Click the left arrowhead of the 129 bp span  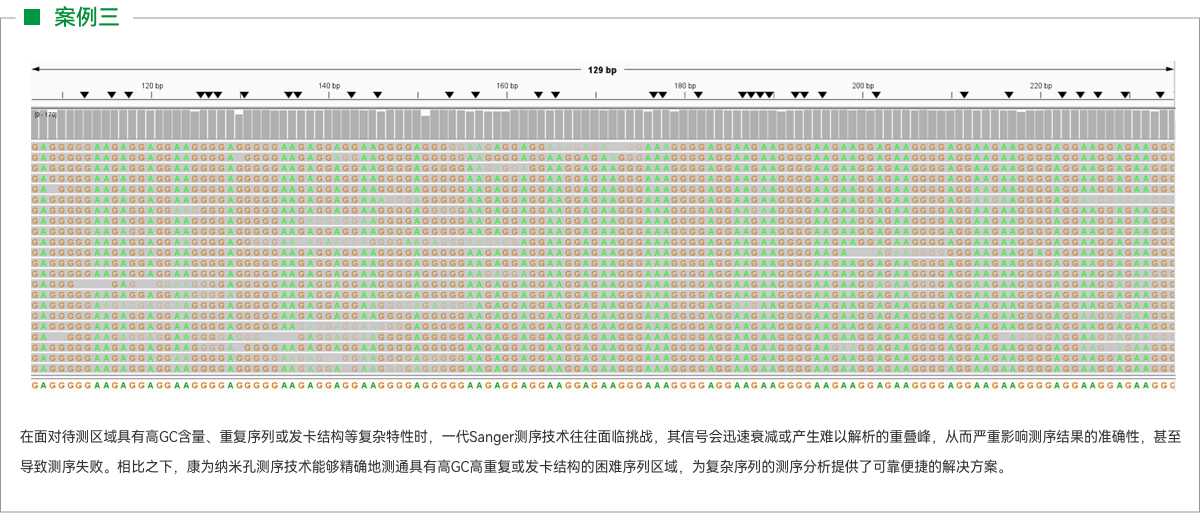pyautogui.click(x=36, y=69)
